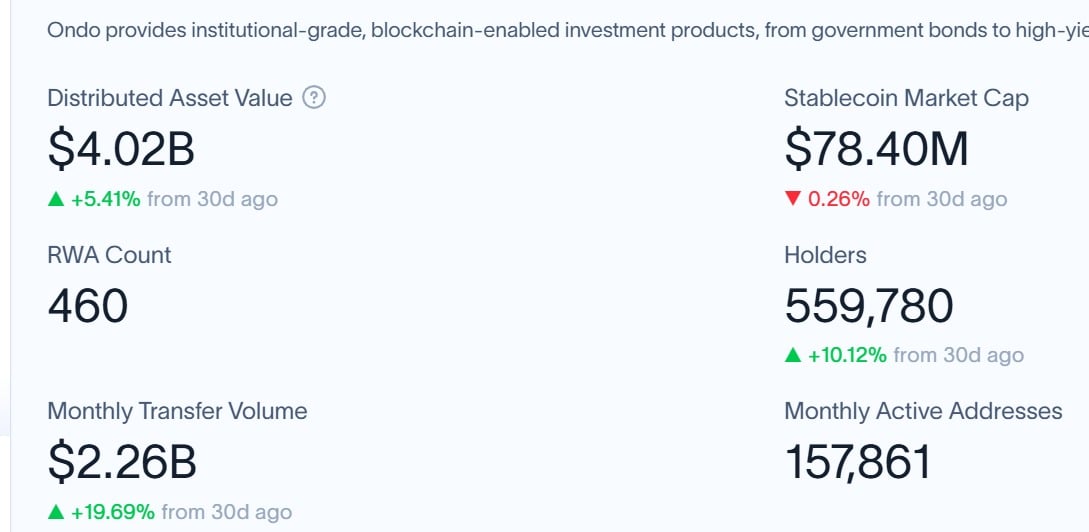
Task: Select the 559,780 holders figure
Action: (x=869, y=307)
